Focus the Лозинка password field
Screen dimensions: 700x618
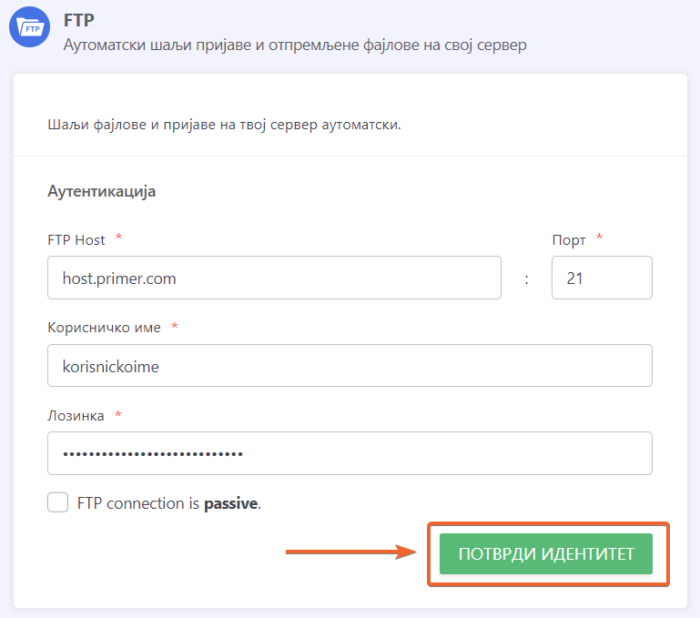pos(350,453)
